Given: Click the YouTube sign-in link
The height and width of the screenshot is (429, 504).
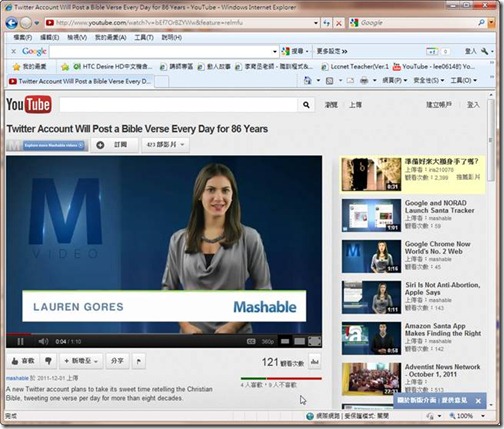Looking at the screenshot, I should coord(473,105).
